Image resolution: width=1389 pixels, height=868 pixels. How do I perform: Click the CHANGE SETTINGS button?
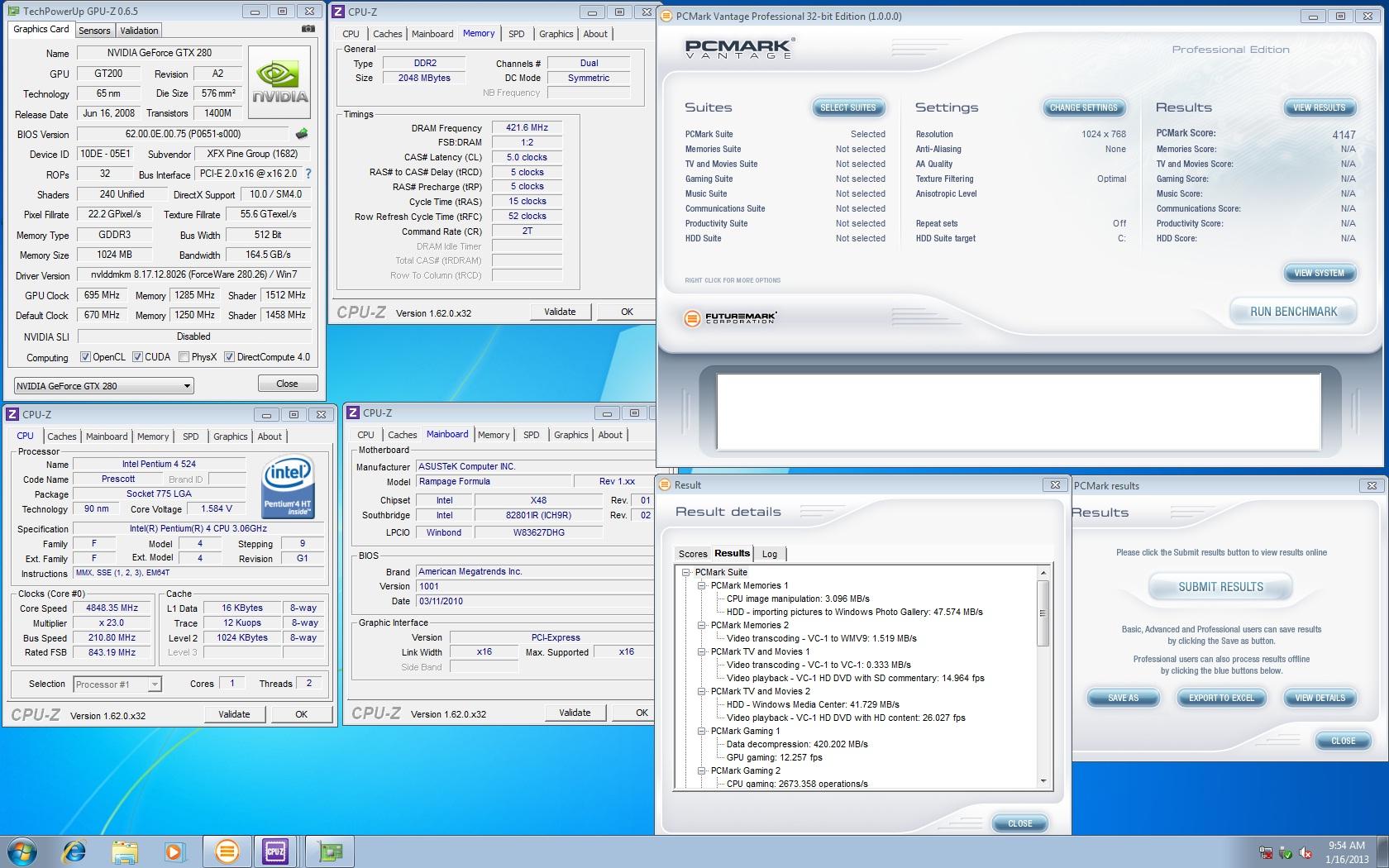[1083, 107]
